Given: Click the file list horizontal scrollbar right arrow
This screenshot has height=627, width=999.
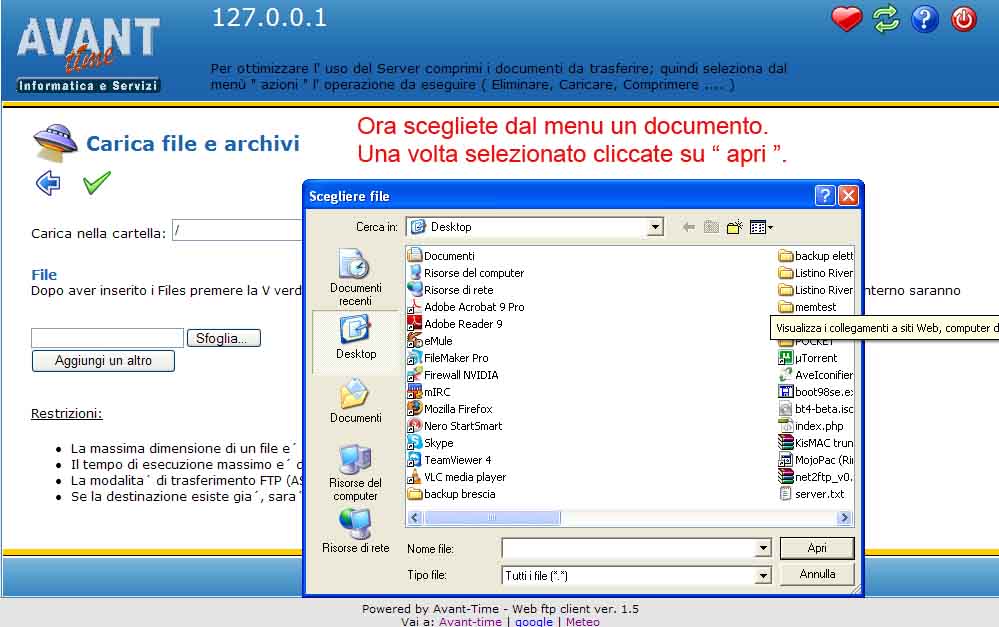Looking at the screenshot, I should pos(845,518).
